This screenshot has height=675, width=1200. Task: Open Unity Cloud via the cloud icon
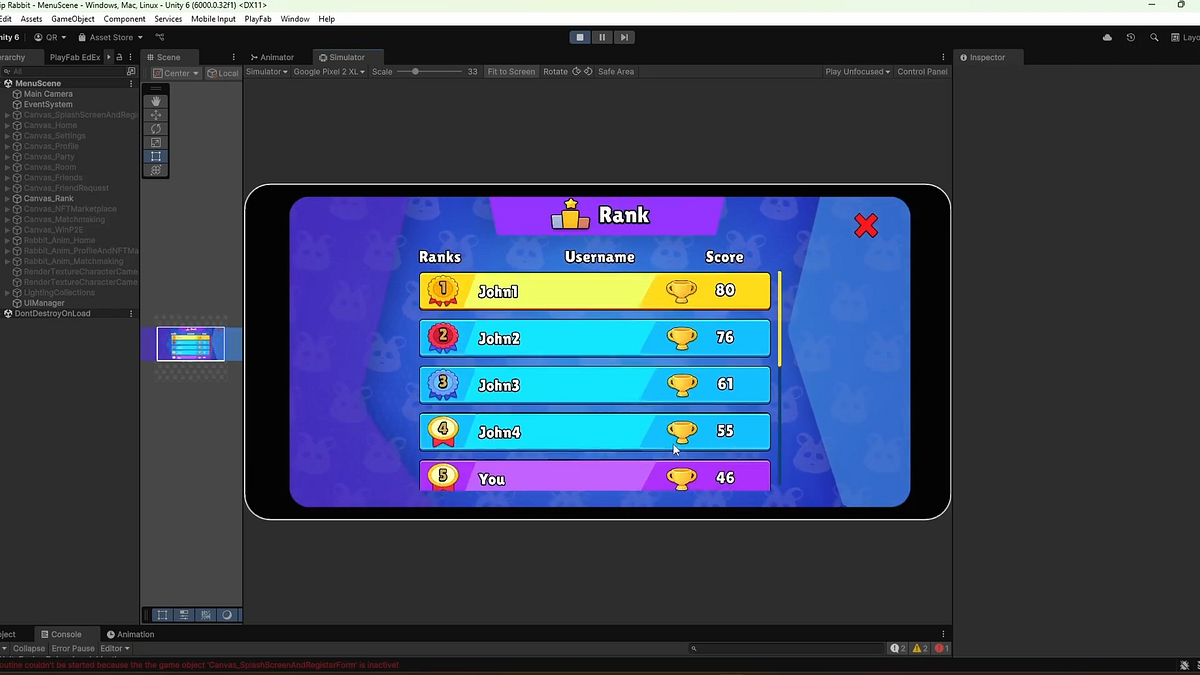click(x=1106, y=37)
